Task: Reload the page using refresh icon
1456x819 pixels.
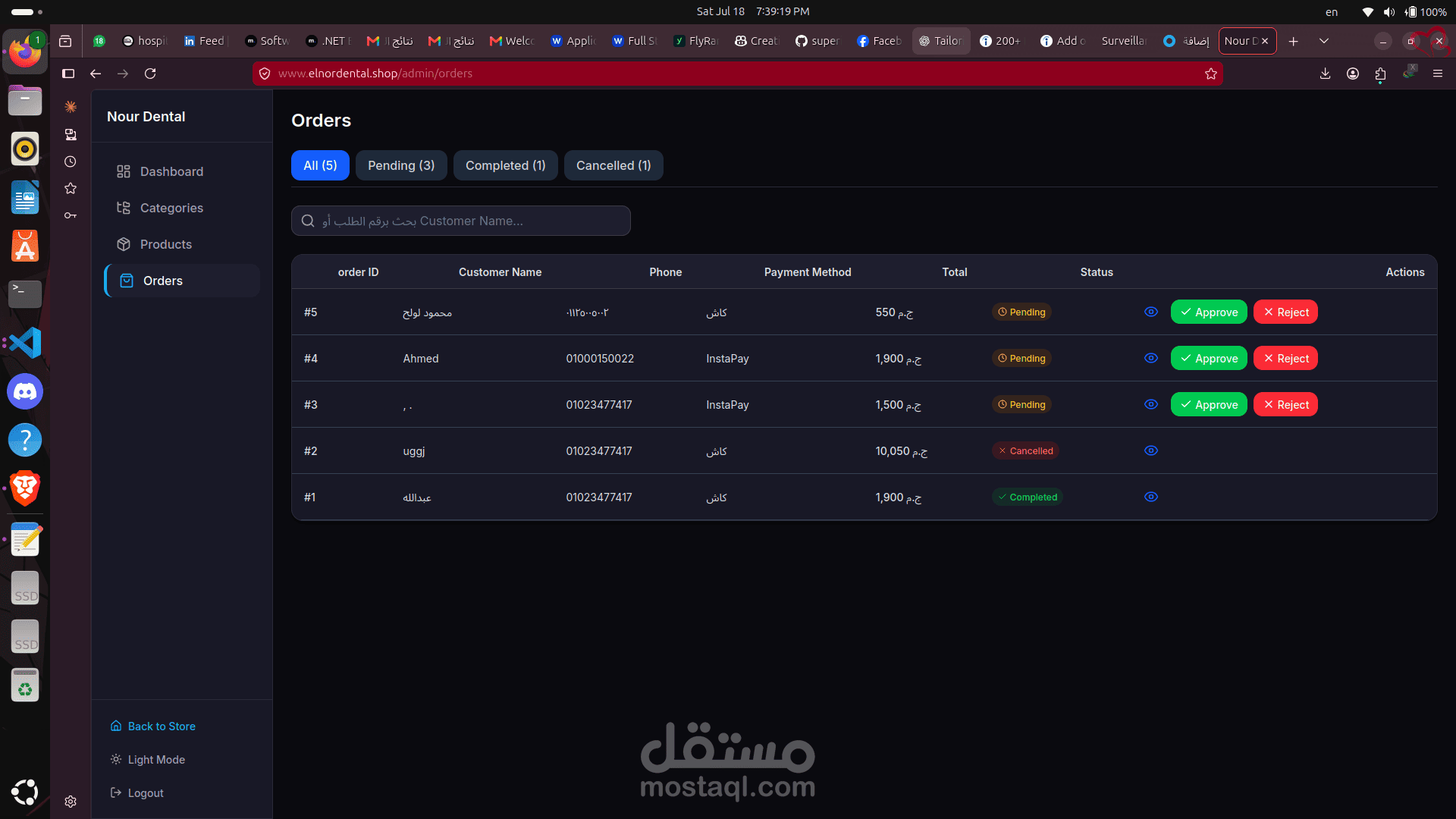Action: click(x=150, y=74)
